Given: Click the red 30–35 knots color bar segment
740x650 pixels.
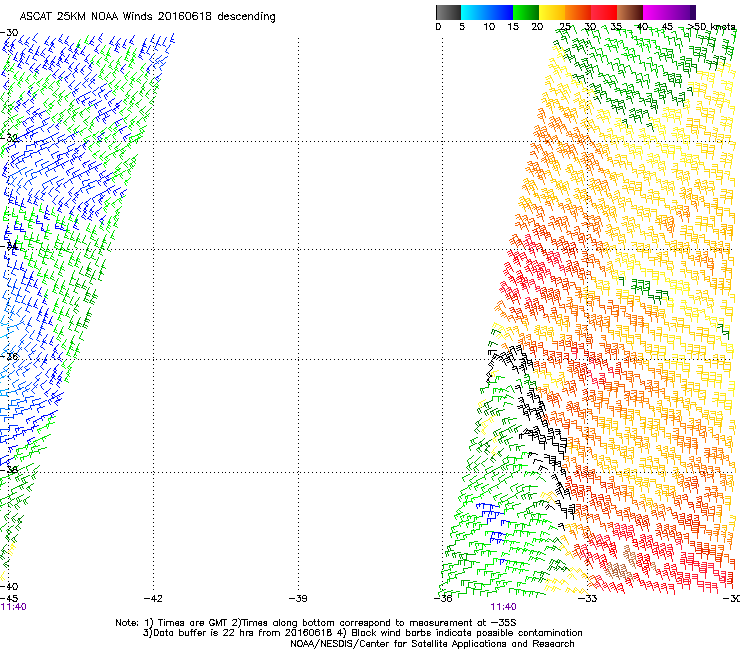Looking at the screenshot, I should (x=604, y=12).
